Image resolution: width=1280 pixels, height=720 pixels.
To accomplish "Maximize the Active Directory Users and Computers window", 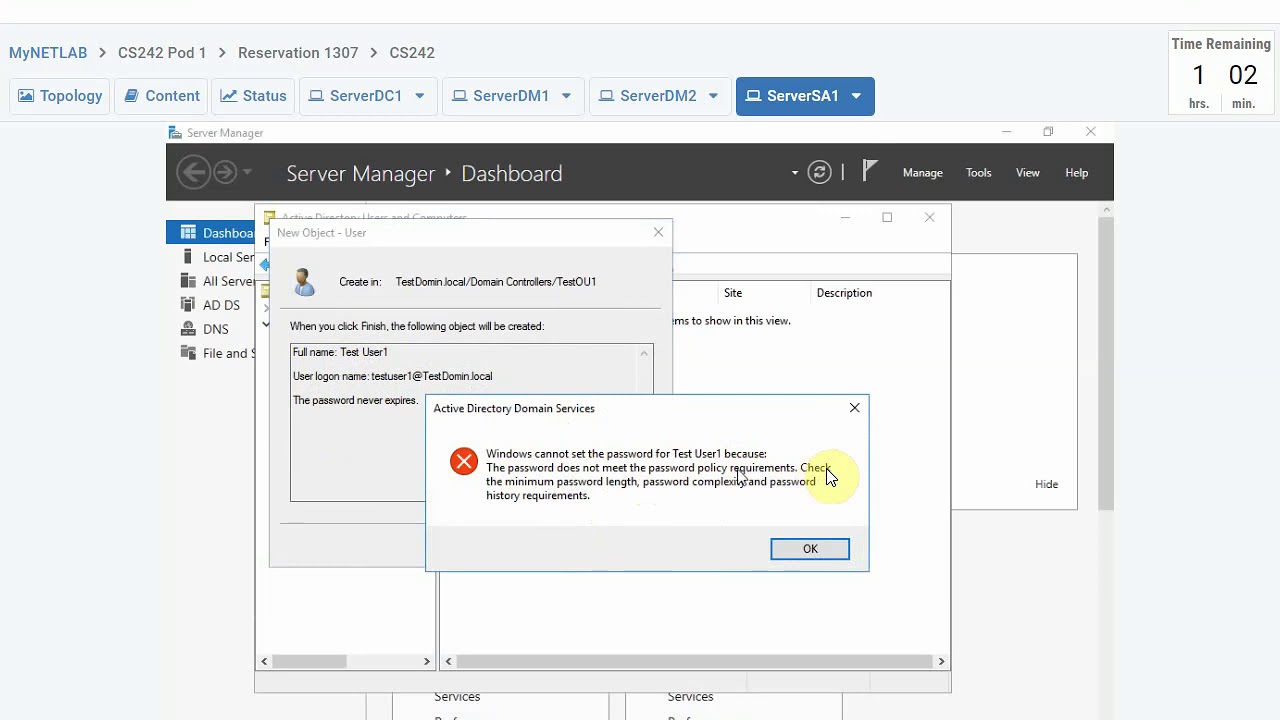I will coord(887,217).
